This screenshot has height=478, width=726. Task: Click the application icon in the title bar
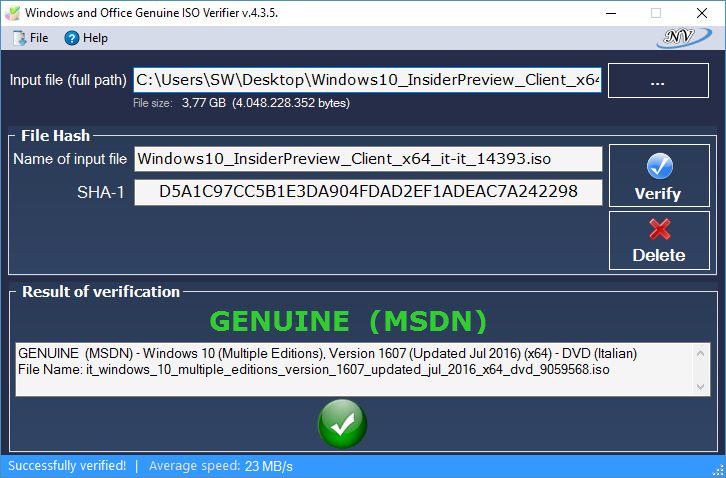[x=11, y=13]
